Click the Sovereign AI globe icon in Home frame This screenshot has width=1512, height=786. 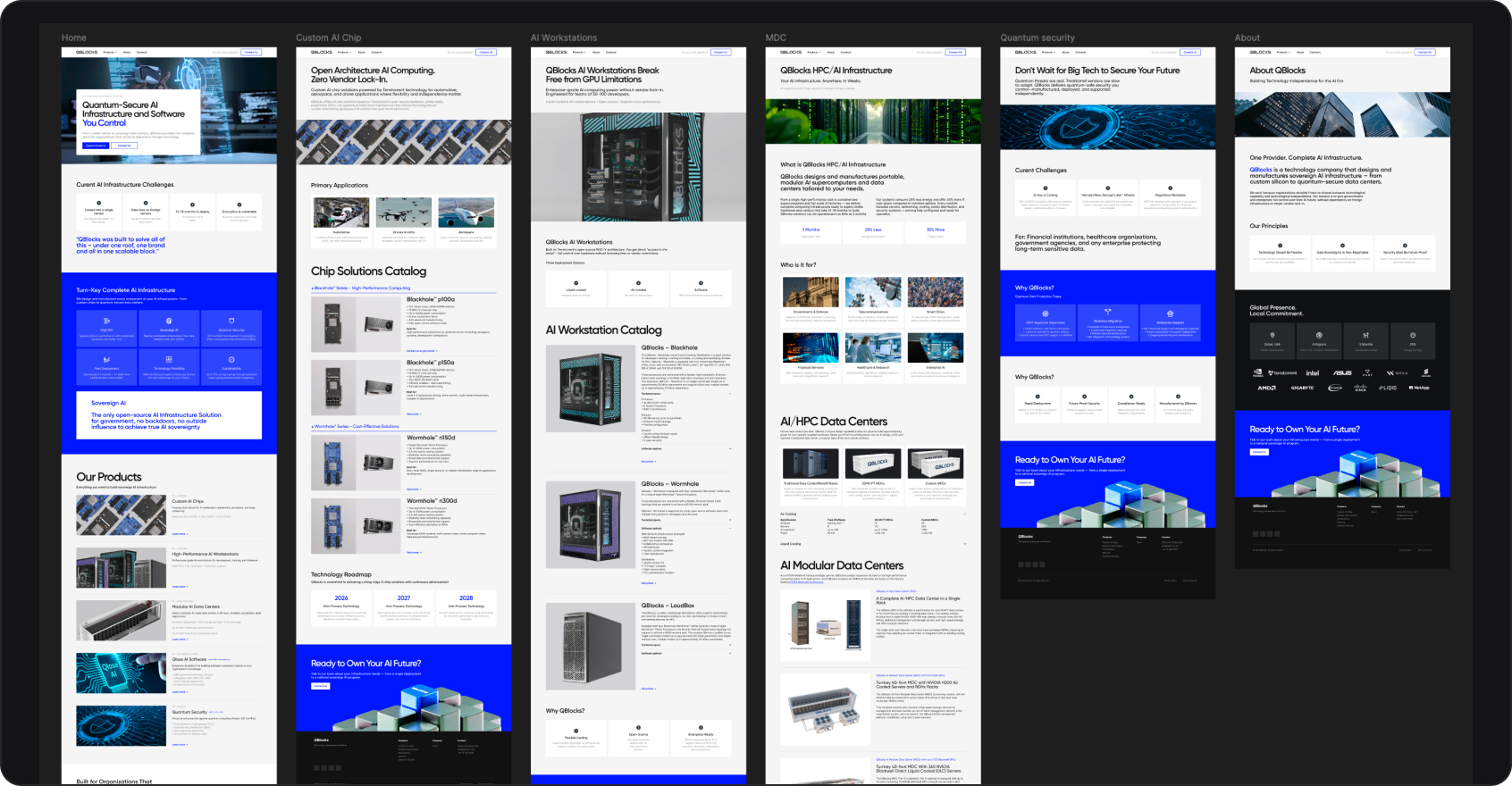(x=169, y=321)
